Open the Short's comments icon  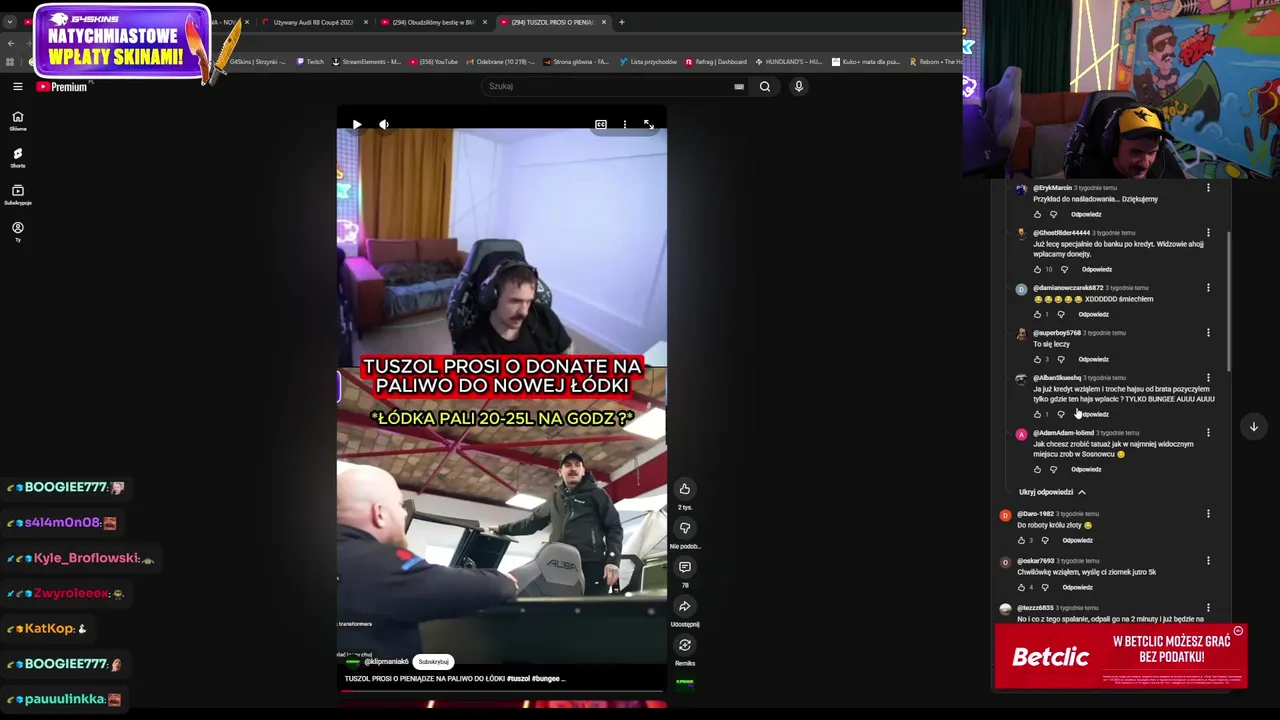pos(685,567)
